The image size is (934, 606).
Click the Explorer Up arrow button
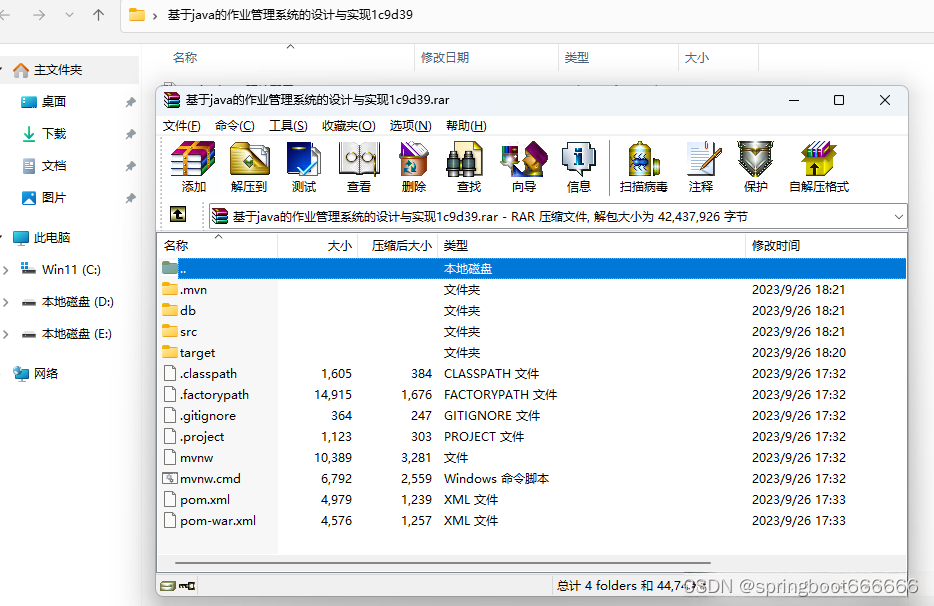[x=98, y=15]
